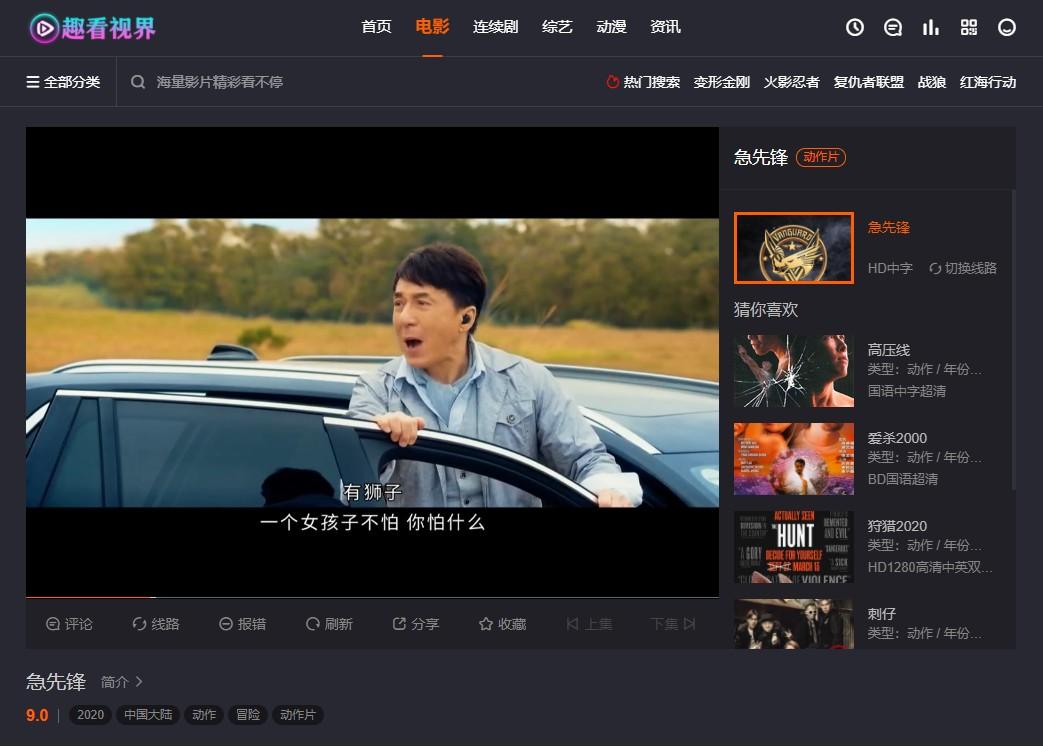Viewport: 1043px width, 748px height.
Task: Open the 资讯 tab
Action: click(665, 27)
